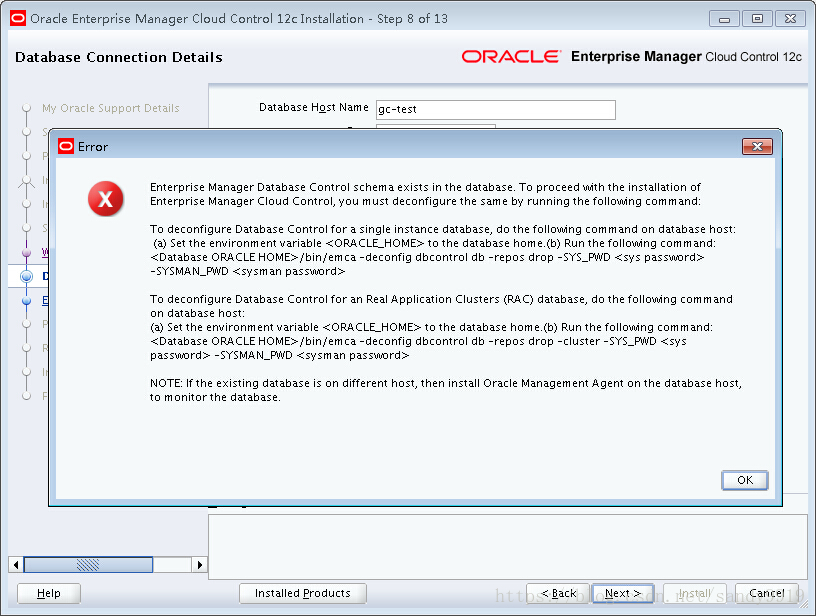Click the My Oracle Support Details step circle

(x=27, y=108)
